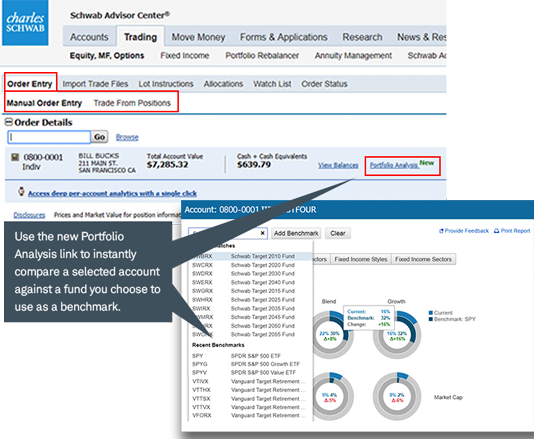Open Forms & Applications tab
This screenshot has width=534, height=439.
tap(284, 37)
